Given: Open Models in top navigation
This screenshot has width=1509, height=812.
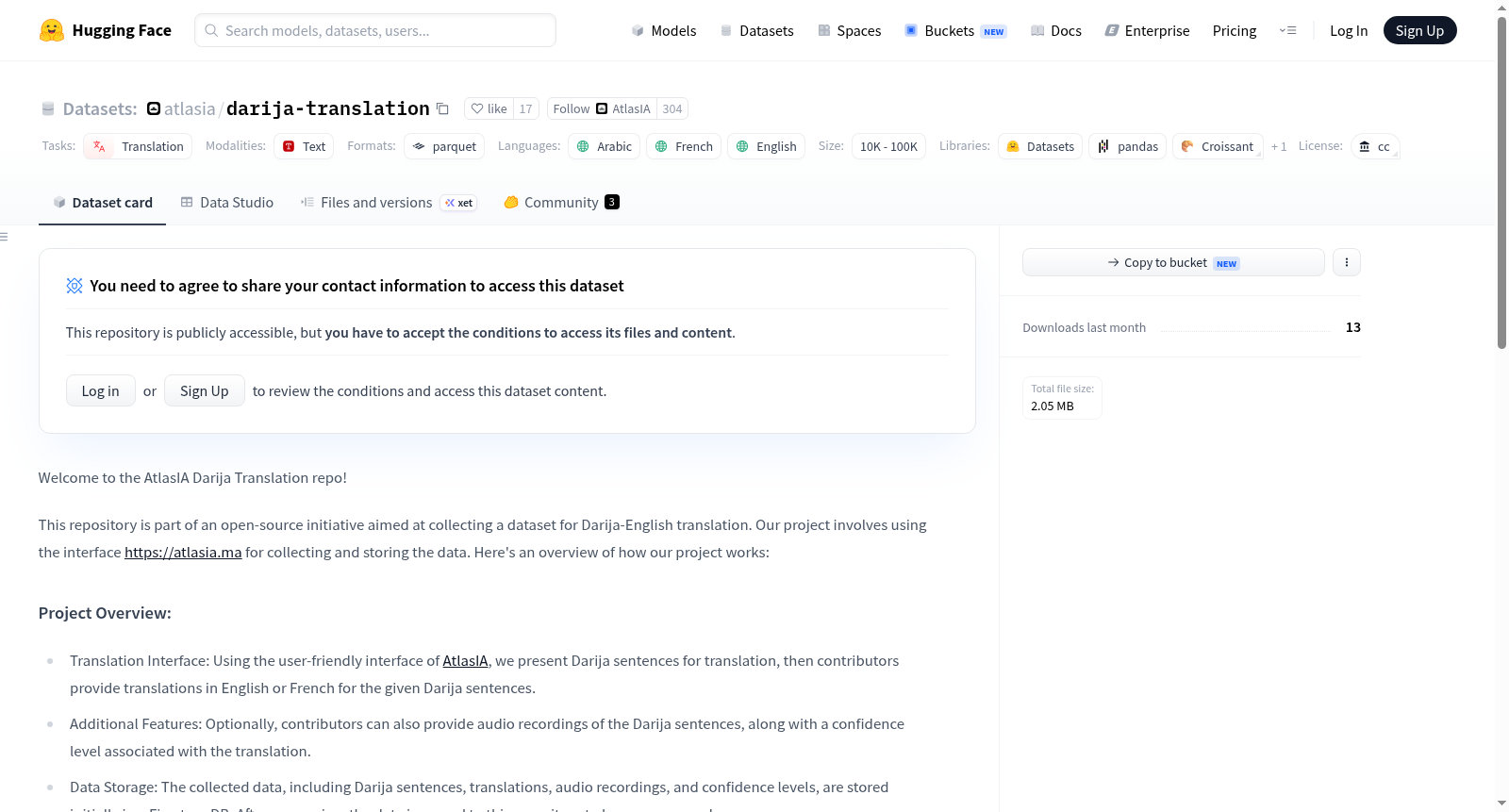Looking at the screenshot, I should pos(664,30).
